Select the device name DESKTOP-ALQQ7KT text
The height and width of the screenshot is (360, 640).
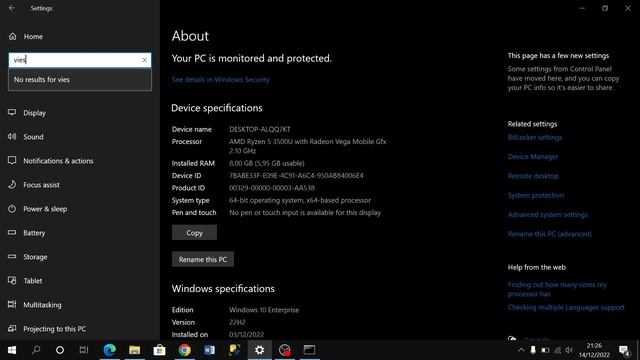pos(260,129)
